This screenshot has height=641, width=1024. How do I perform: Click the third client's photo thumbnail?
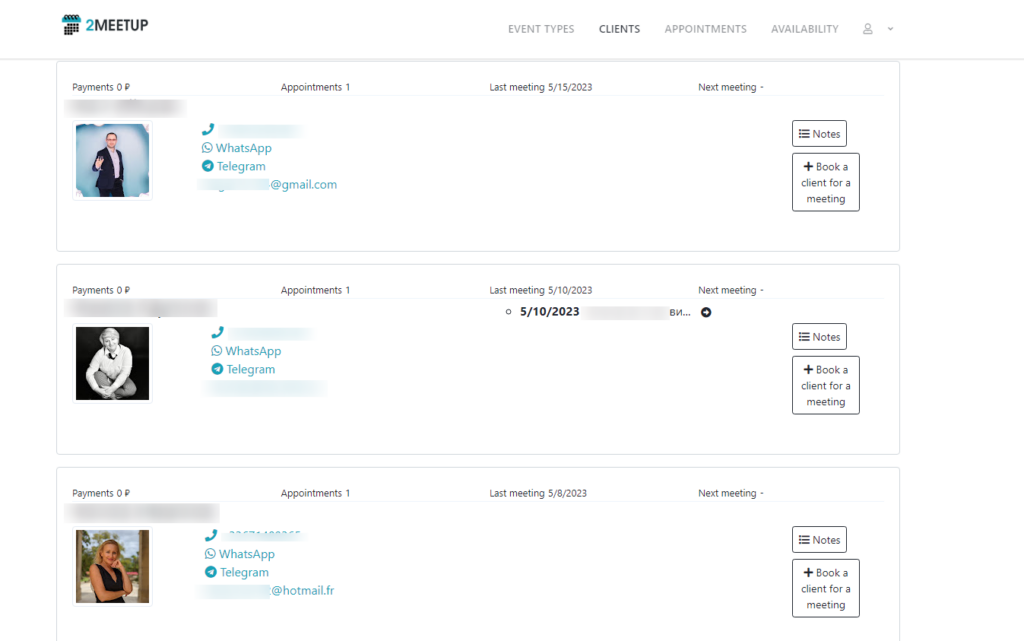[112, 566]
